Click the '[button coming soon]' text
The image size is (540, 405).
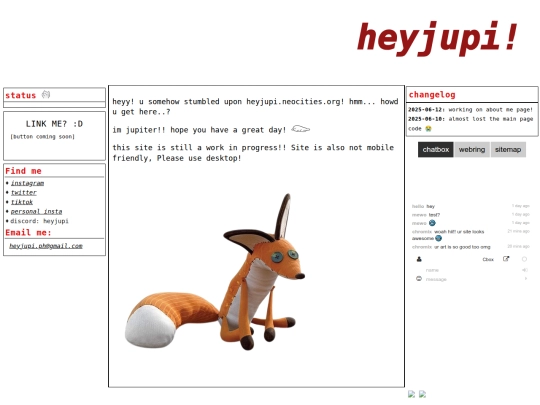(x=42, y=137)
